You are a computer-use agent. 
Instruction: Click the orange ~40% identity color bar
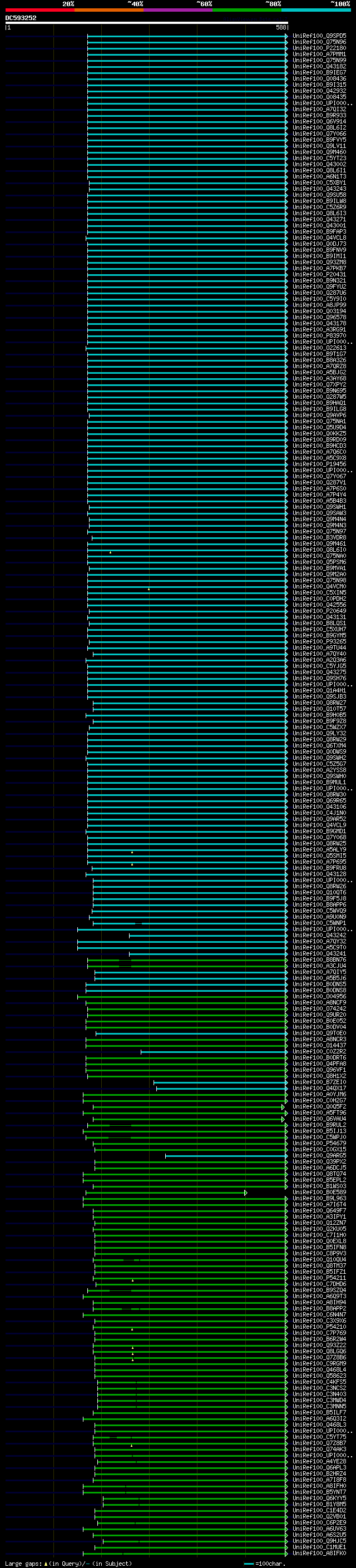(109, 10)
